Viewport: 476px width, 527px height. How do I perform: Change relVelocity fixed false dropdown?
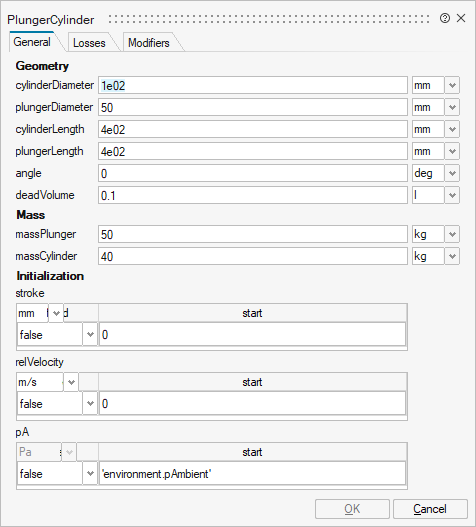click(57, 403)
